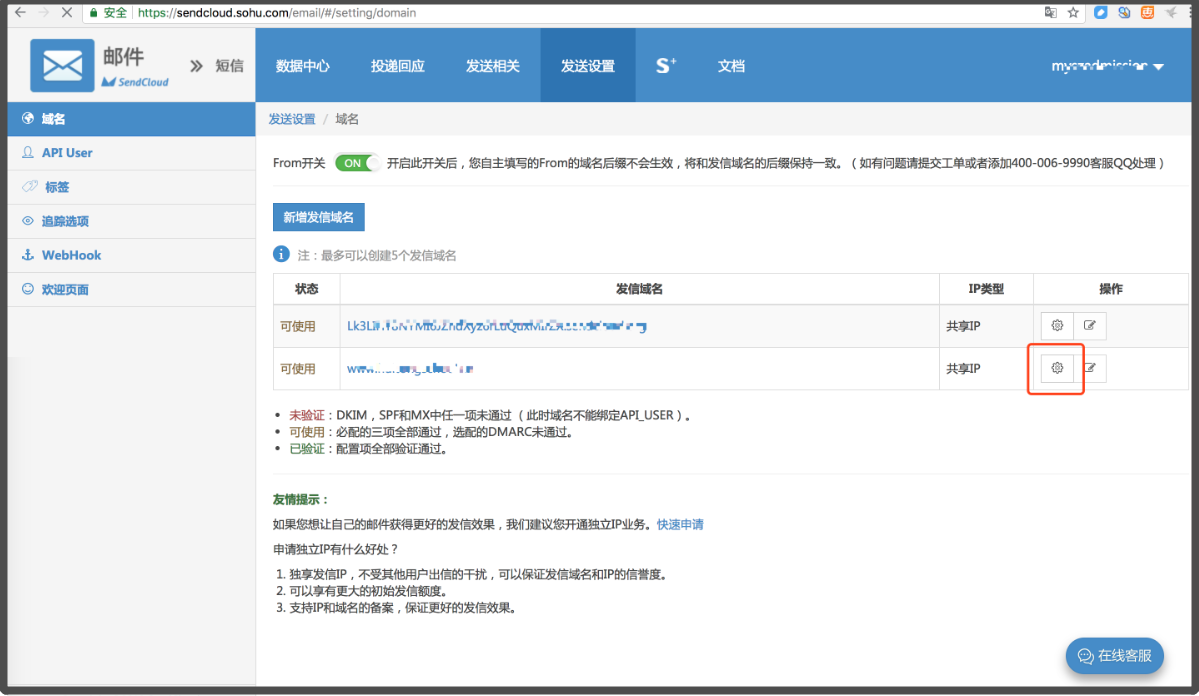The width and height of the screenshot is (1199, 696).
Task: Switch to 短信 service
Action: point(229,66)
